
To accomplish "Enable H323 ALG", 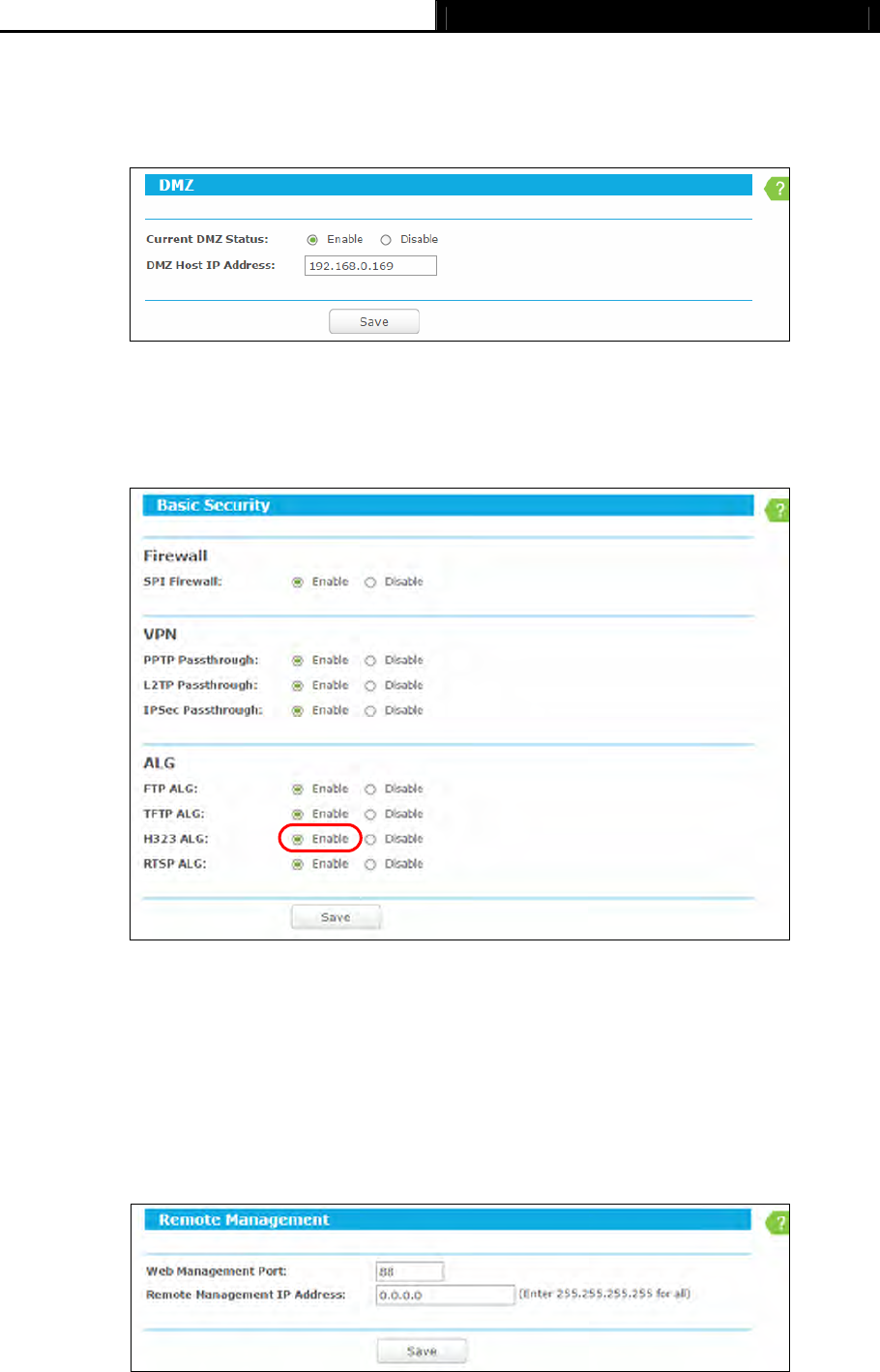I will coord(298,840).
